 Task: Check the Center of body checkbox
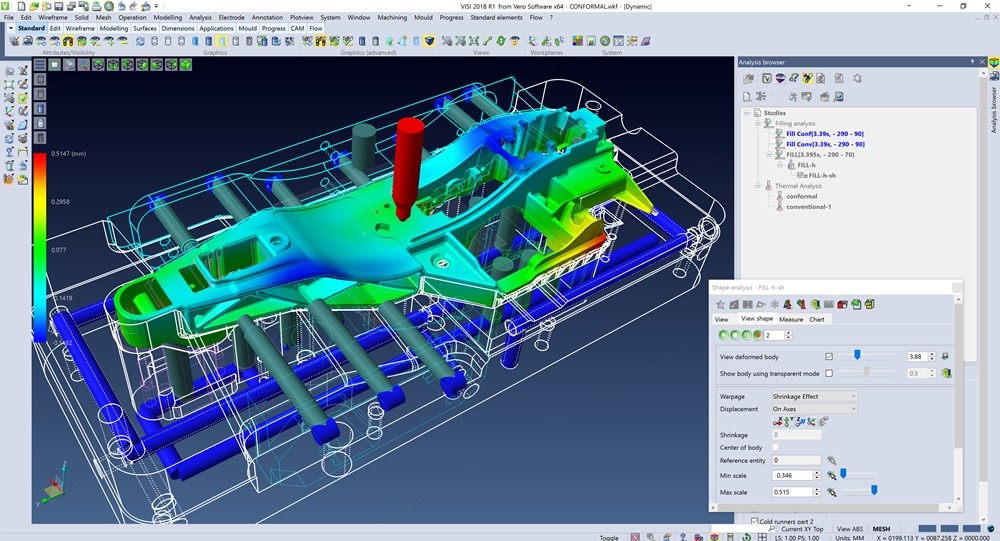point(776,447)
